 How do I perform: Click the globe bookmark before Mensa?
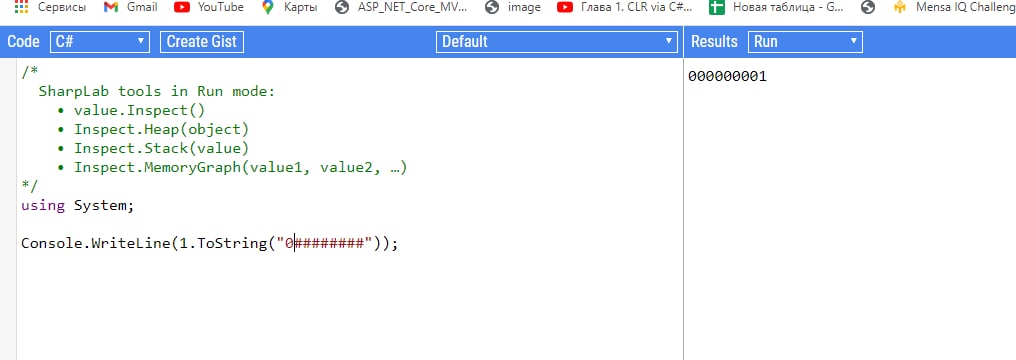pos(868,7)
